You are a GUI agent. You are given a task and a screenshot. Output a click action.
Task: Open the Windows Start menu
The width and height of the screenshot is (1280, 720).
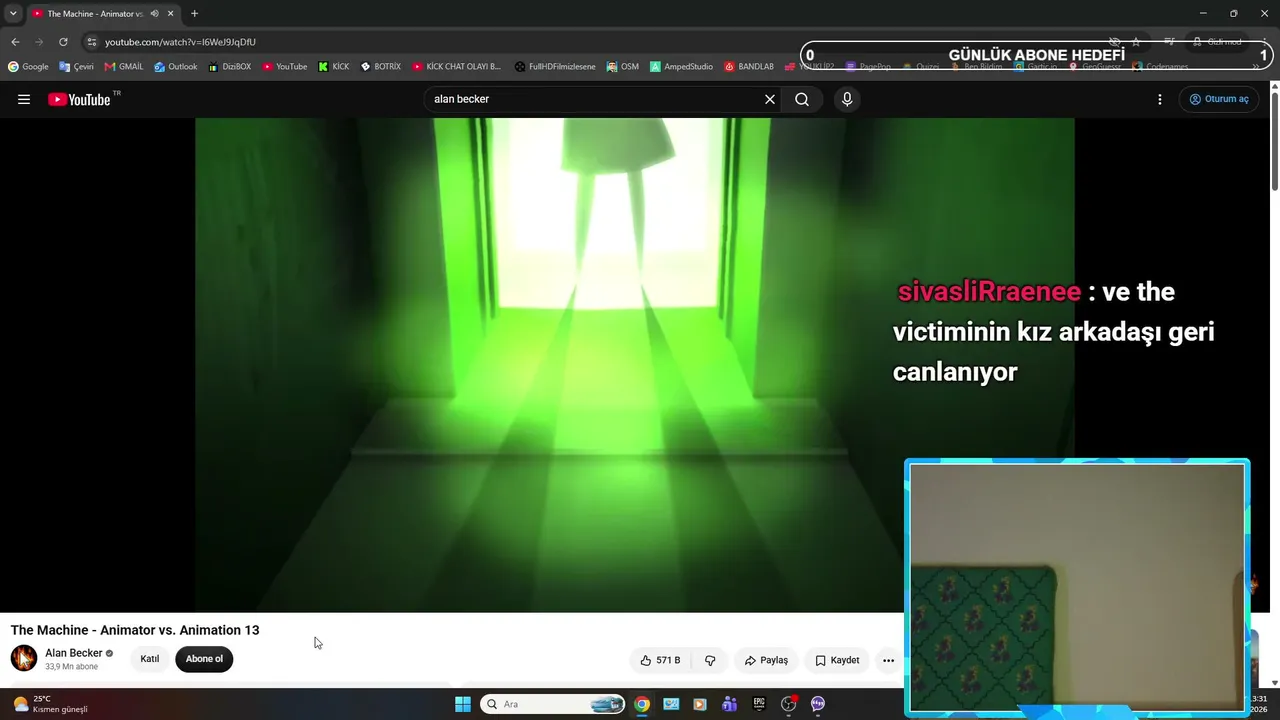click(x=463, y=704)
